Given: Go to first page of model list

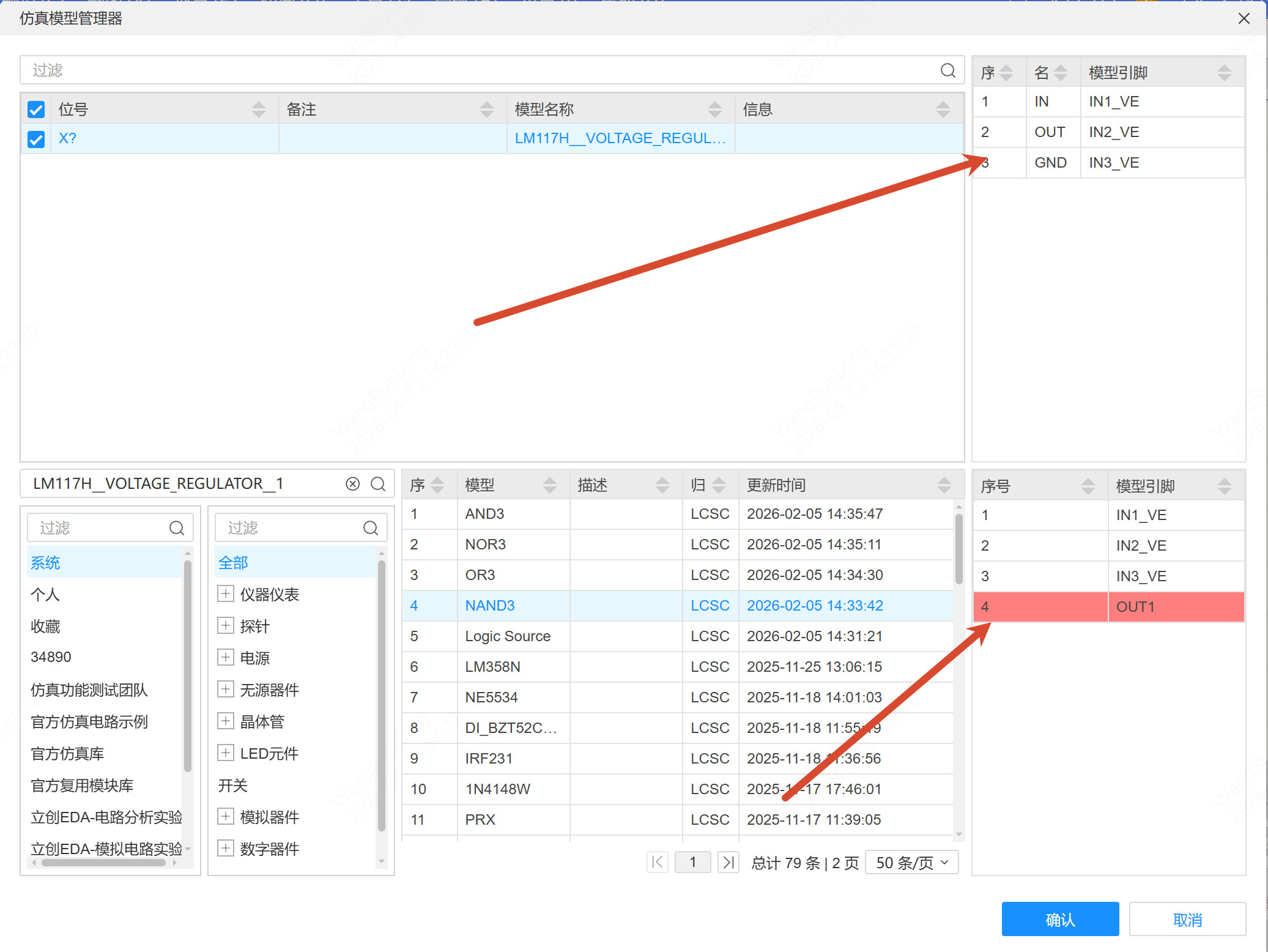Looking at the screenshot, I should pos(658,862).
